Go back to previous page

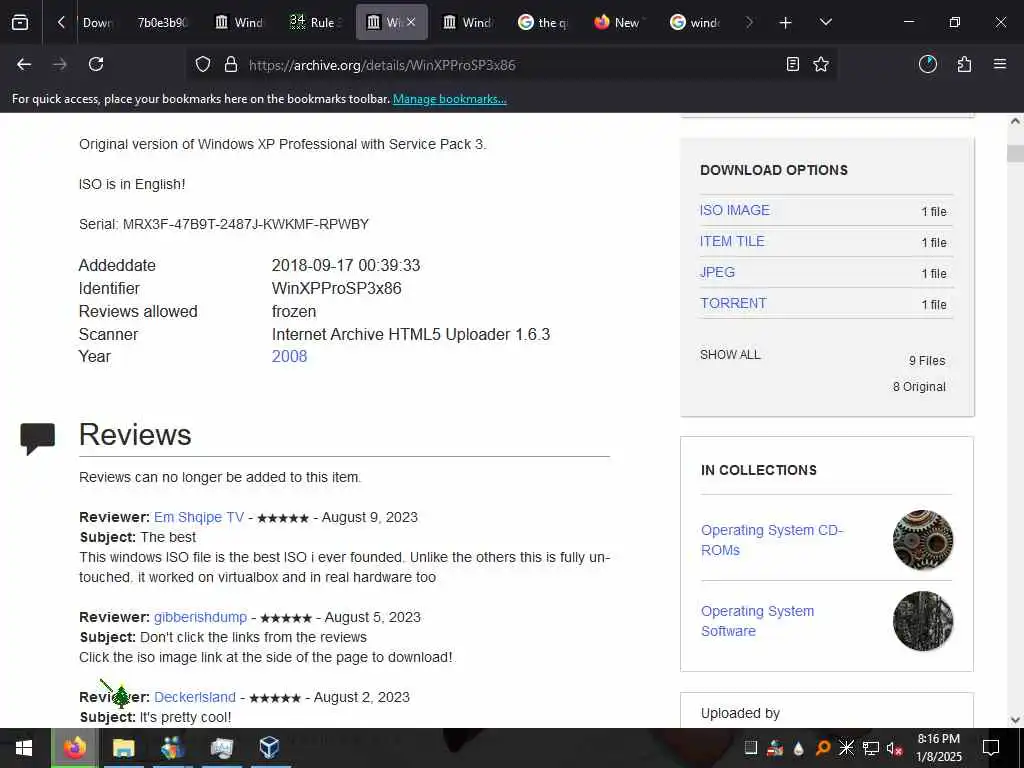click(24, 64)
